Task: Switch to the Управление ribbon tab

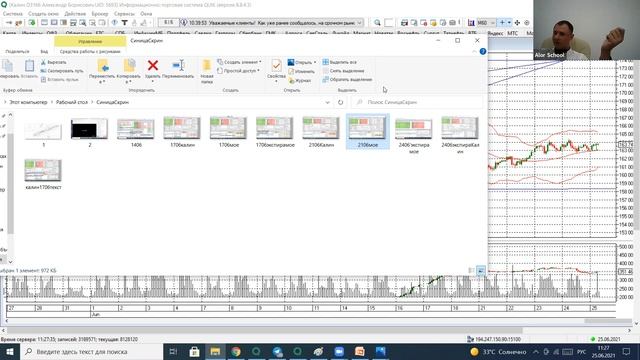Action: pyautogui.click(x=90, y=41)
